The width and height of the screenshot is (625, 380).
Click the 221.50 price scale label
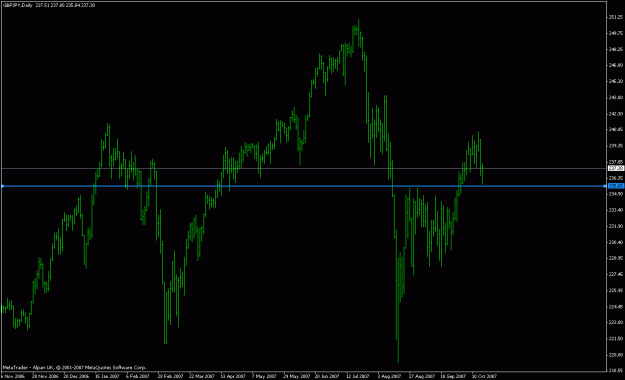tap(616, 339)
